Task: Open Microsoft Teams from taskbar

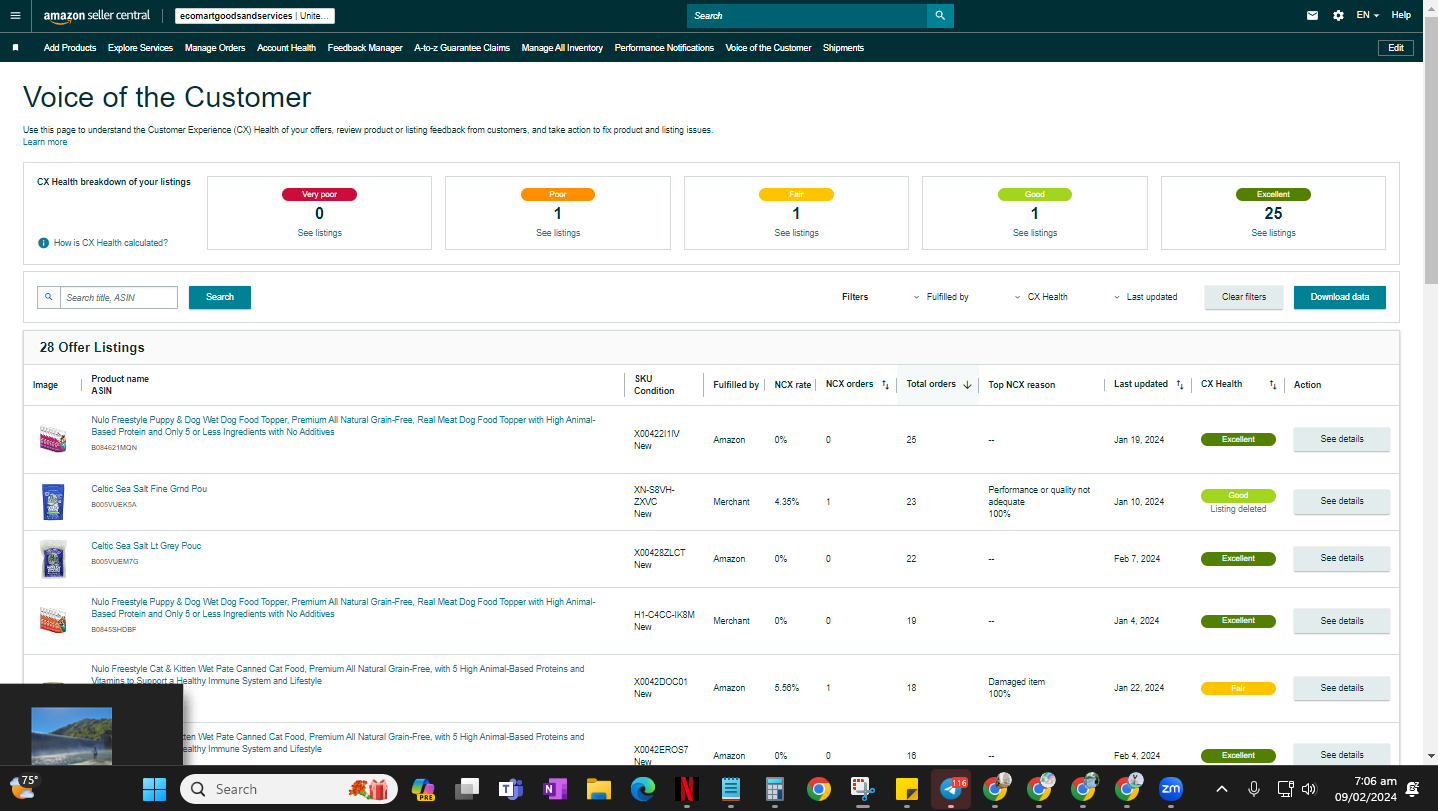Action: (x=510, y=789)
